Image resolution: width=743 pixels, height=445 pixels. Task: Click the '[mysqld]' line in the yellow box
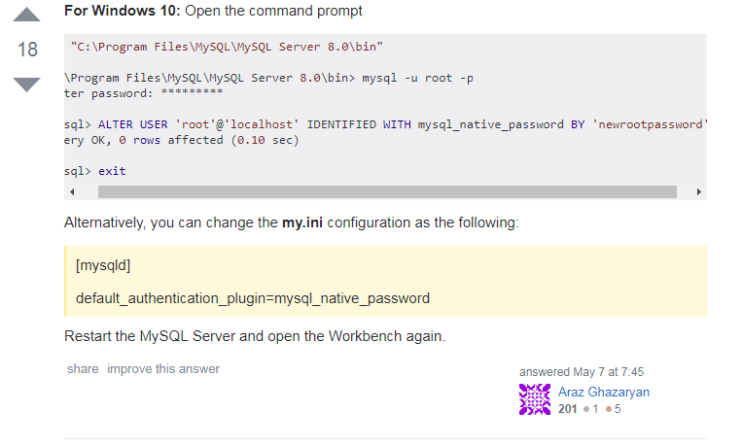coord(103,267)
